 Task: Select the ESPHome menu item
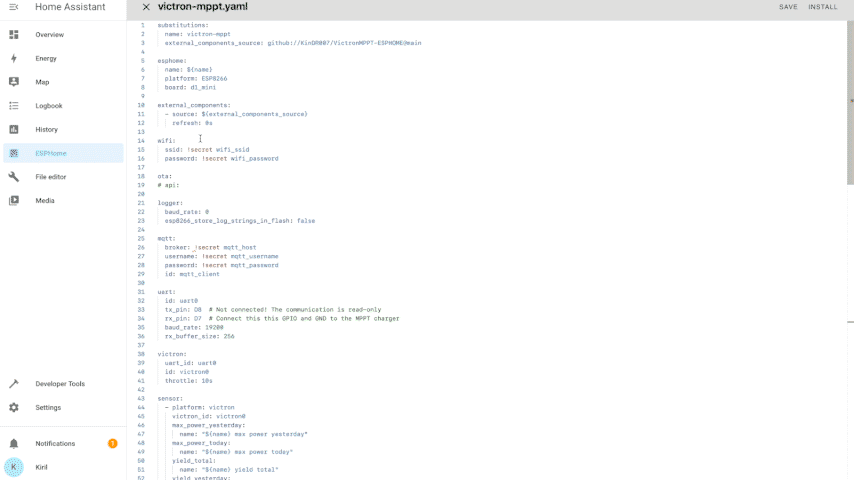[x=51, y=153]
